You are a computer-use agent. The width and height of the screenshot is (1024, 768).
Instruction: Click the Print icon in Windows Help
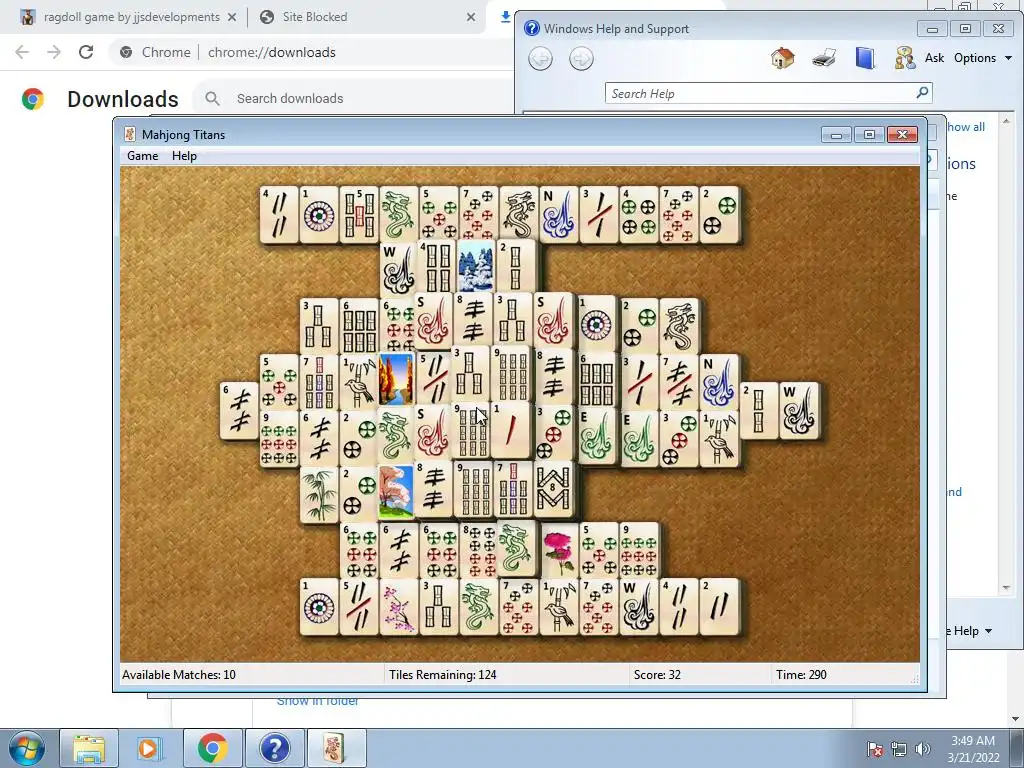[824, 58]
